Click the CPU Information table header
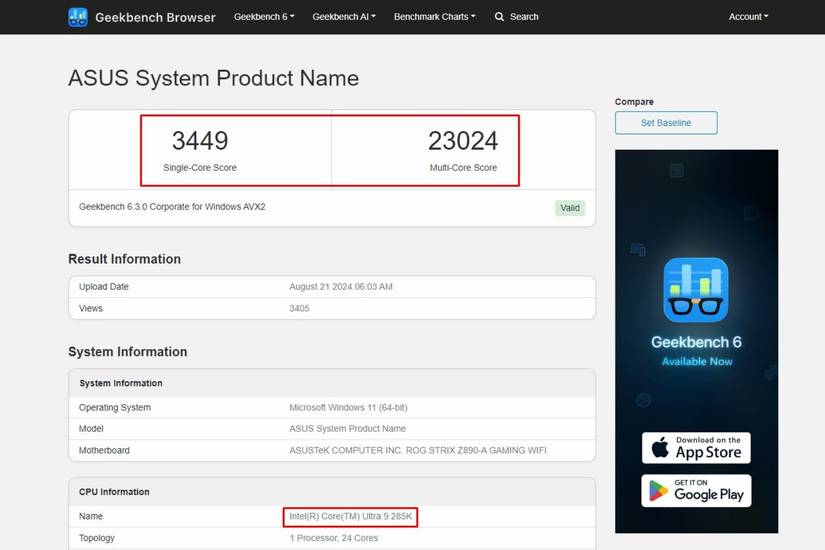 tap(114, 492)
